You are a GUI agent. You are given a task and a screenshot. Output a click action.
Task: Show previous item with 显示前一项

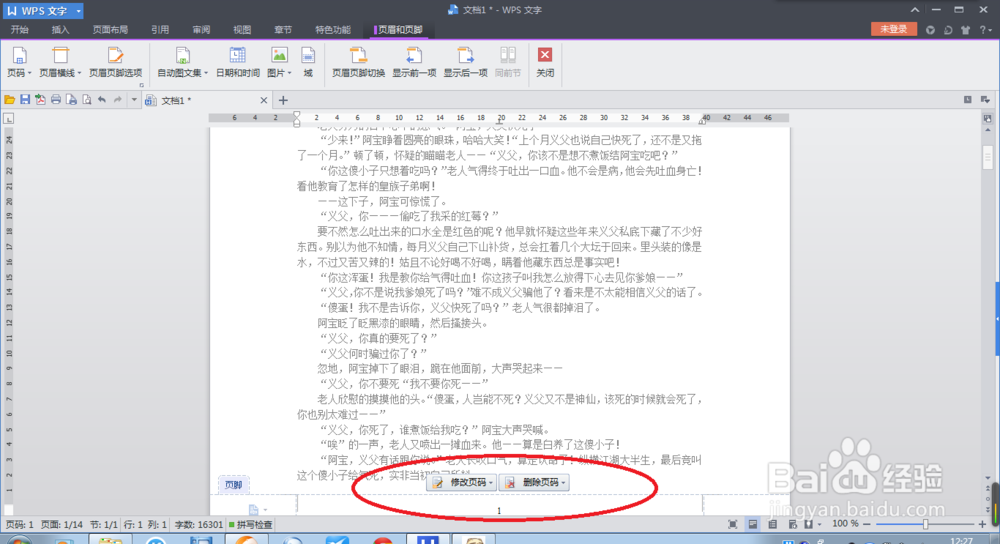point(414,62)
